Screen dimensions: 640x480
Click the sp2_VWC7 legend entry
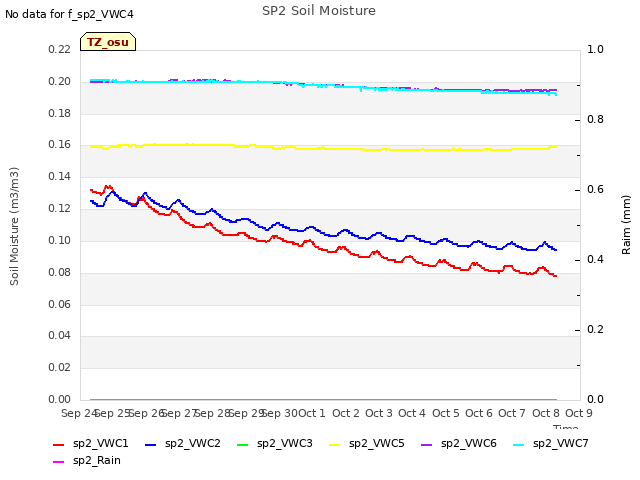[551, 444]
